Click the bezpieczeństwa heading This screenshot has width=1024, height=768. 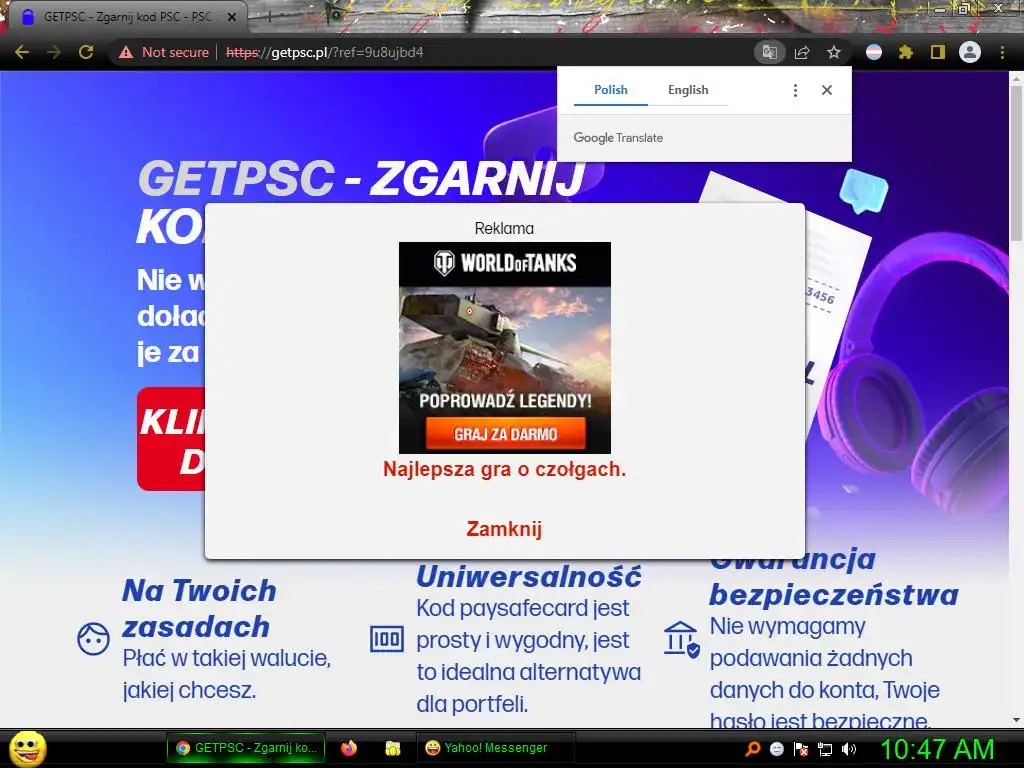[834, 595]
